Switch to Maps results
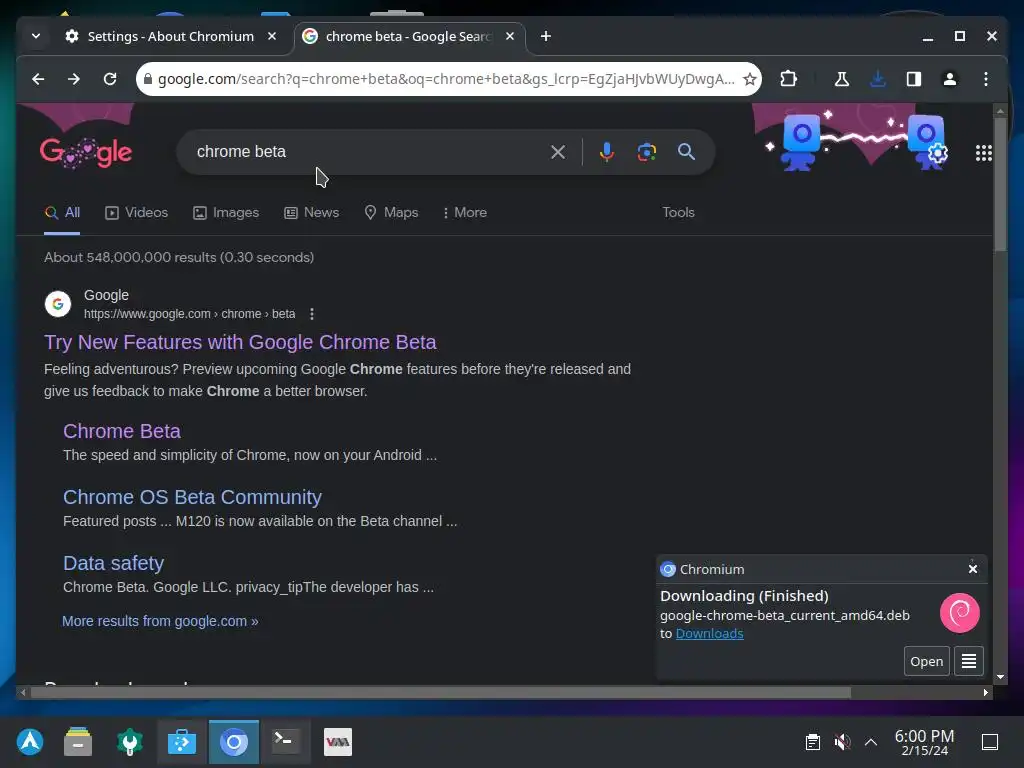 click(391, 213)
